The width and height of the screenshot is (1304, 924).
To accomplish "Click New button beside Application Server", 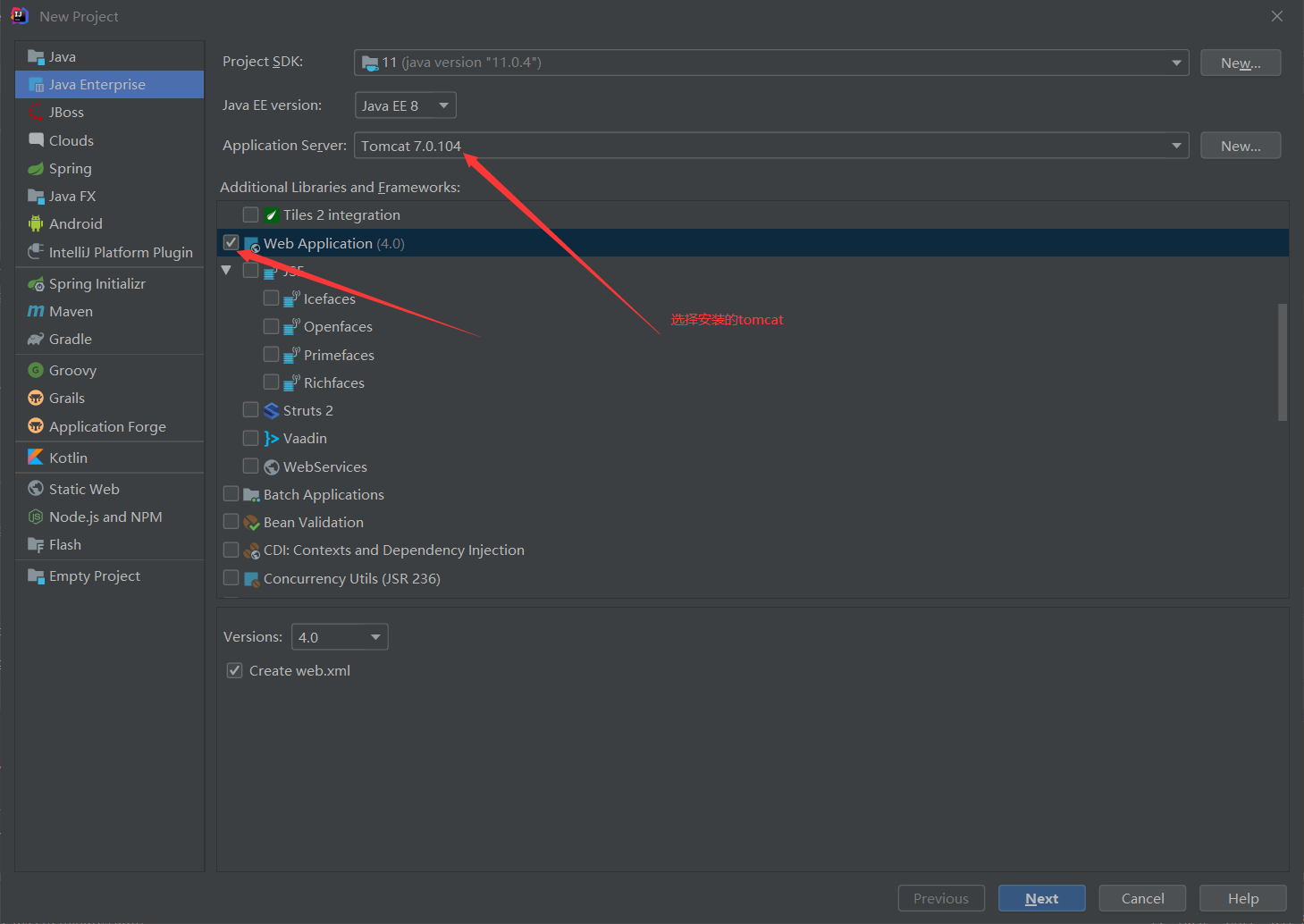I will 1241,146.
